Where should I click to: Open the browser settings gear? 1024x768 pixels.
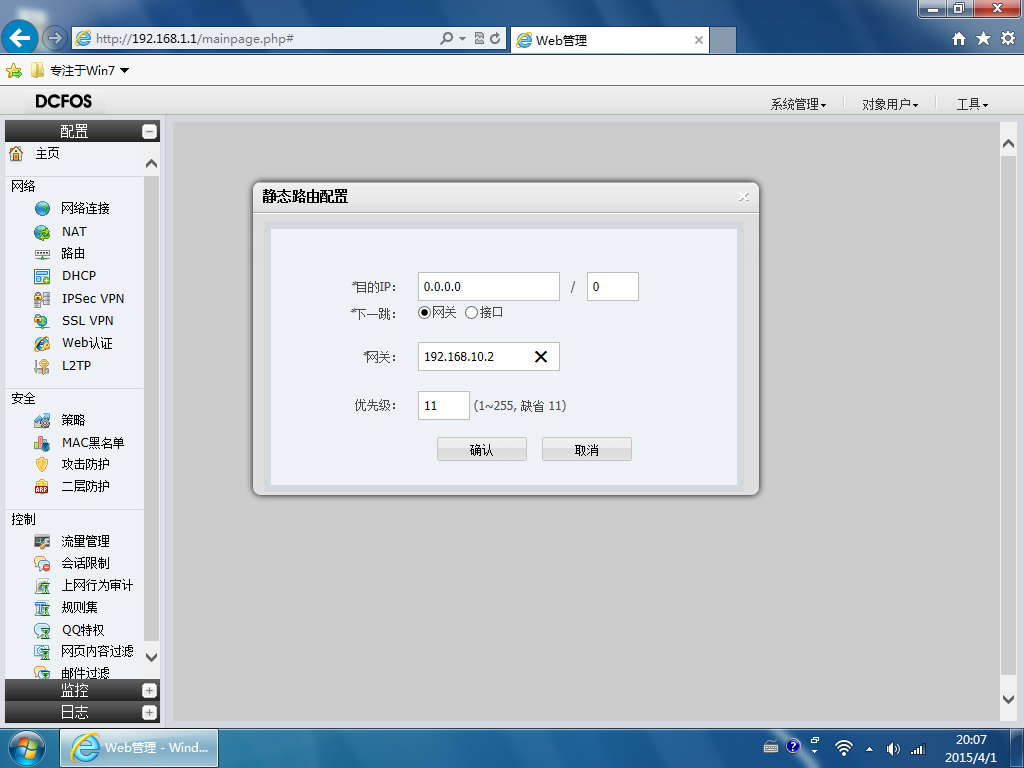point(1008,39)
